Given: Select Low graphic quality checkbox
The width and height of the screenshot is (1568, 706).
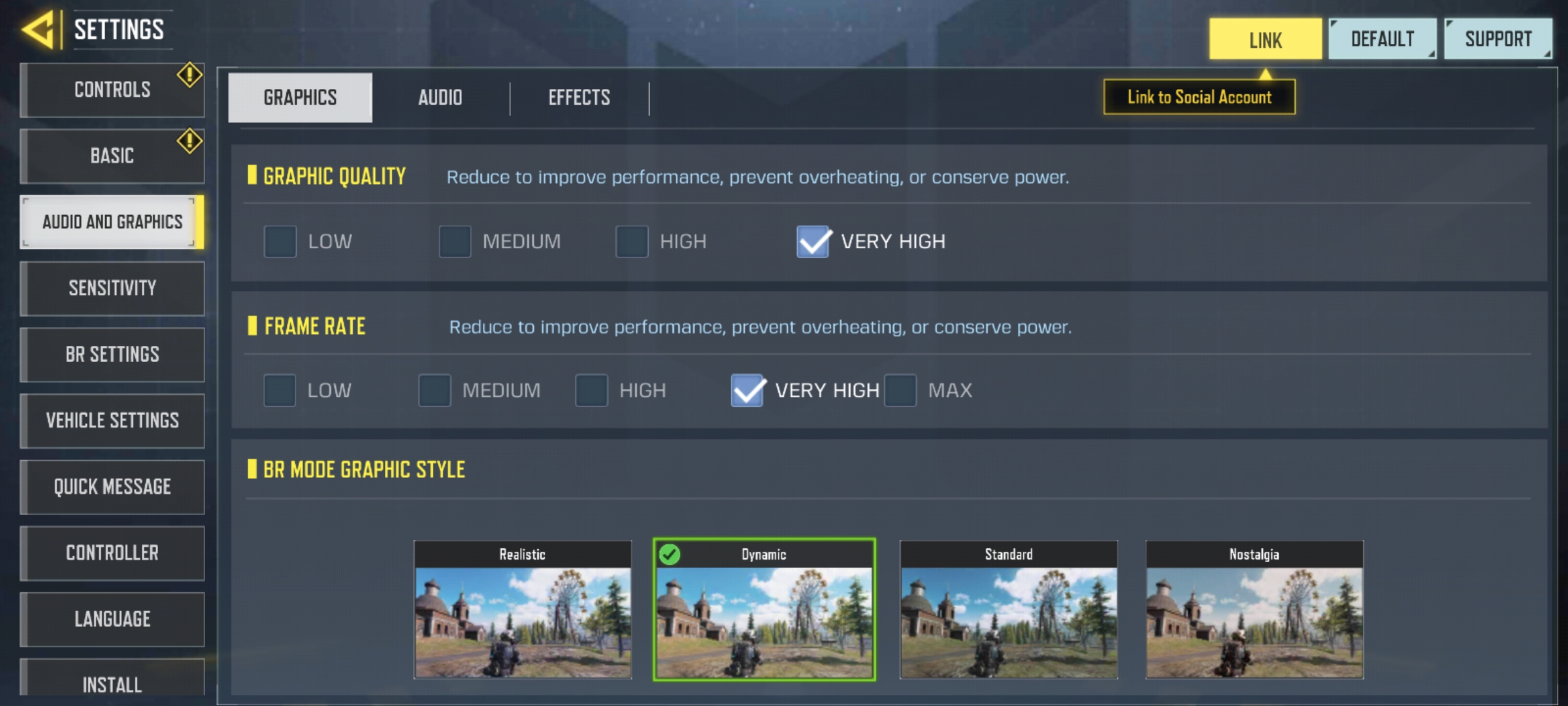Looking at the screenshot, I should (x=280, y=241).
